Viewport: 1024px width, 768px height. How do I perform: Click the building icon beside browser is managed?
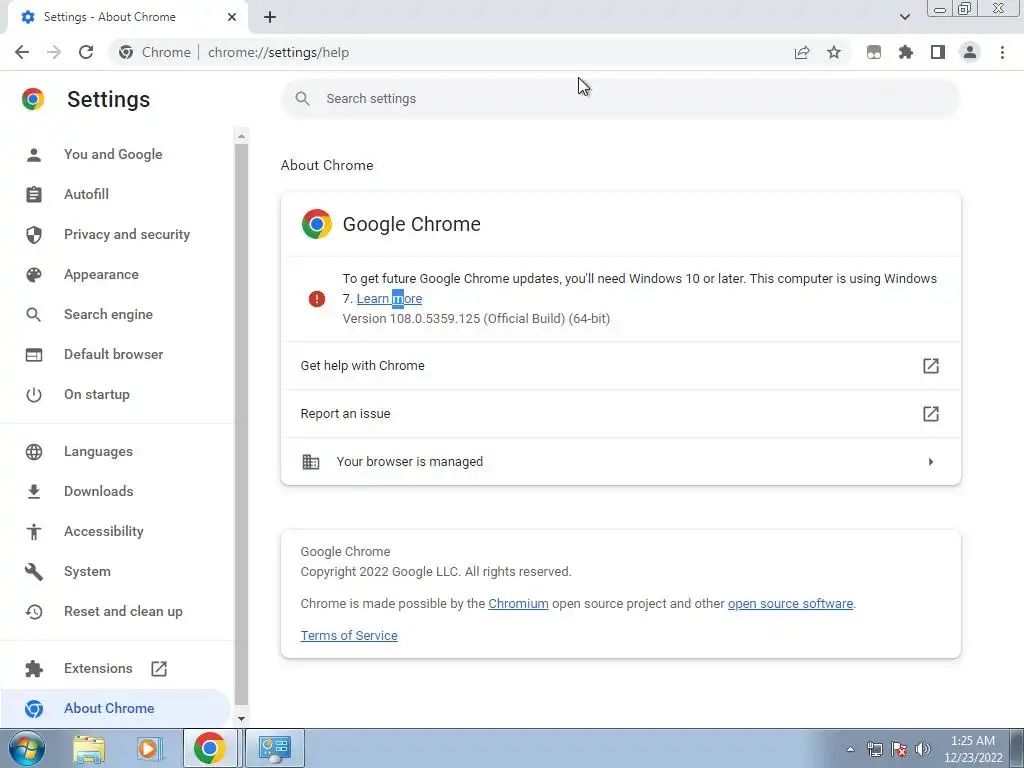[311, 462]
